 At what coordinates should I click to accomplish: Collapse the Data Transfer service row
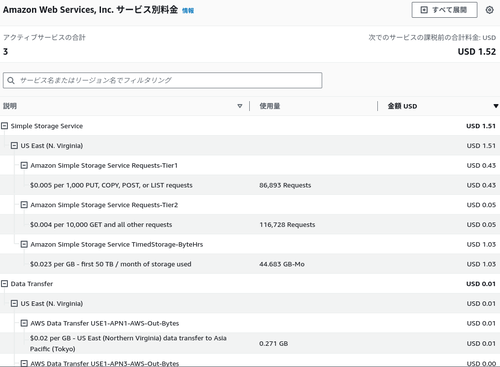(x=4, y=283)
